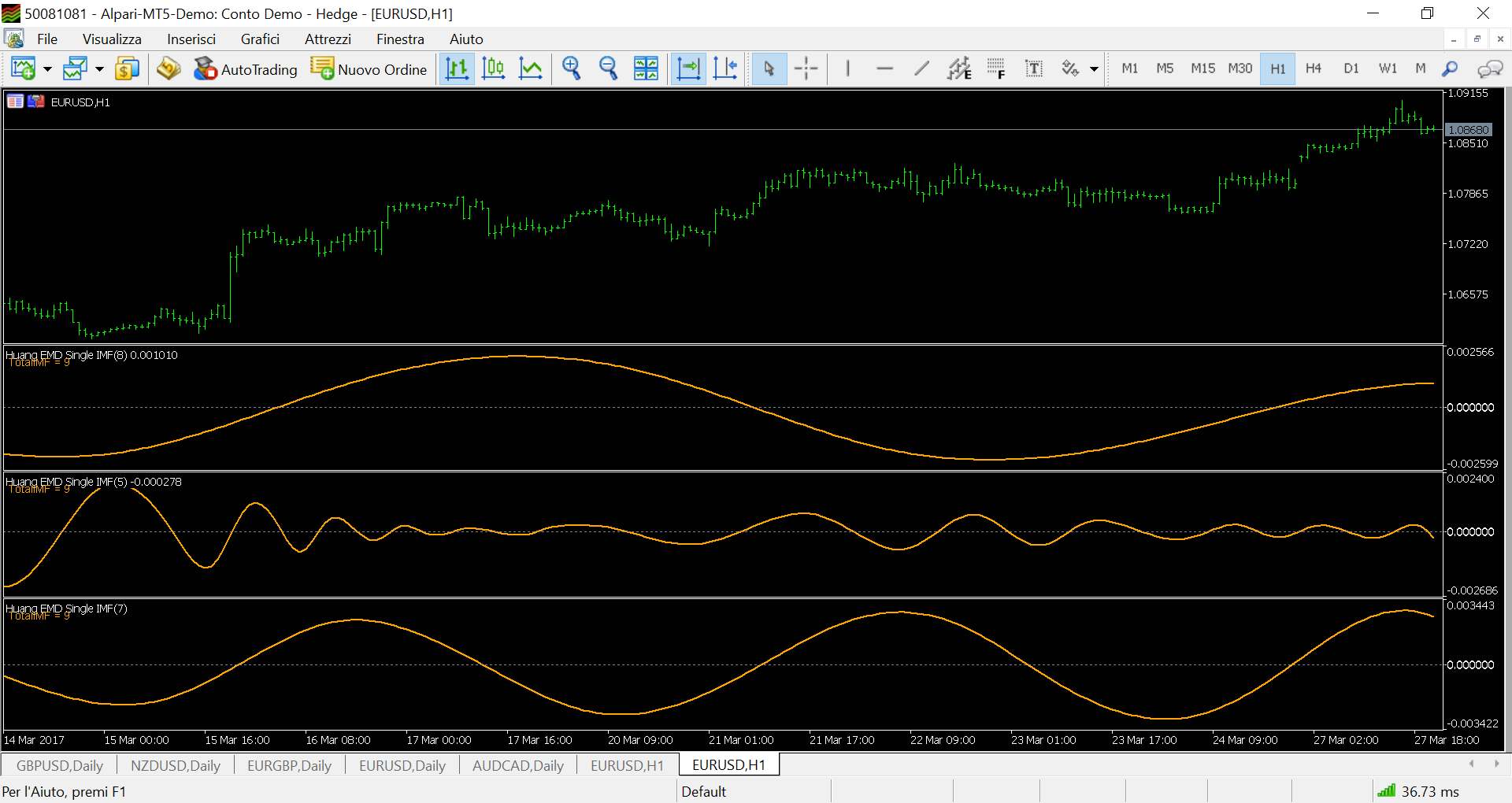Click the 1.08680 current price label
Viewport: 1512px width, 803px height.
(1469, 130)
